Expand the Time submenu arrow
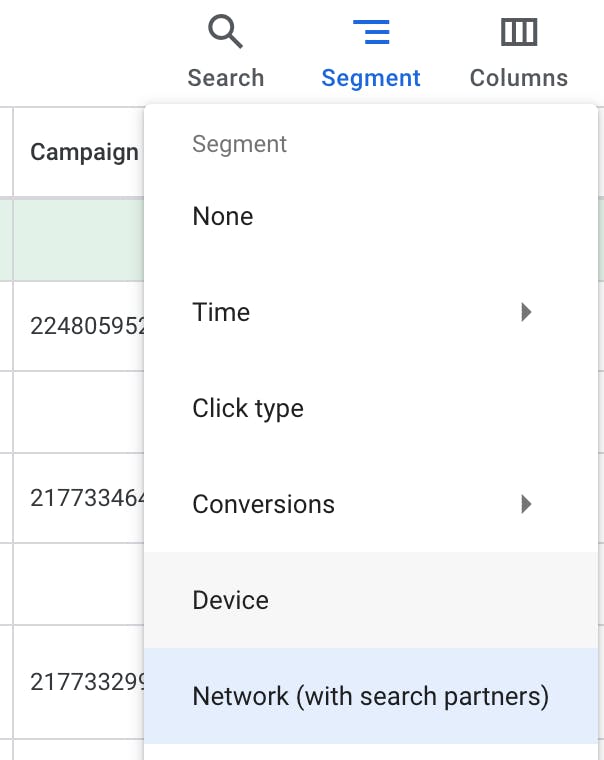The width and height of the screenshot is (604, 760). (527, 313)
